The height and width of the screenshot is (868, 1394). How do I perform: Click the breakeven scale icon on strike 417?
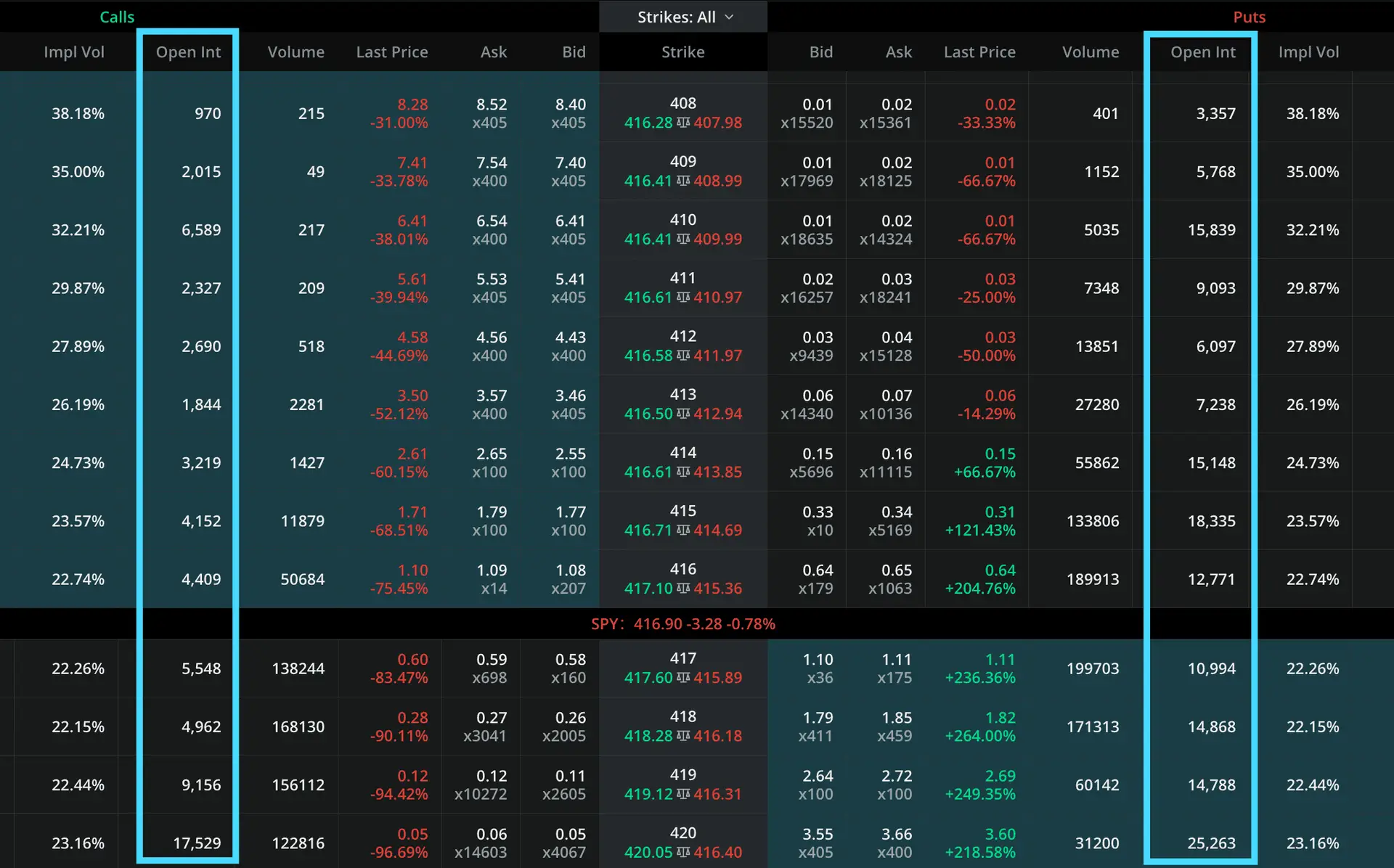pos(683,678)
